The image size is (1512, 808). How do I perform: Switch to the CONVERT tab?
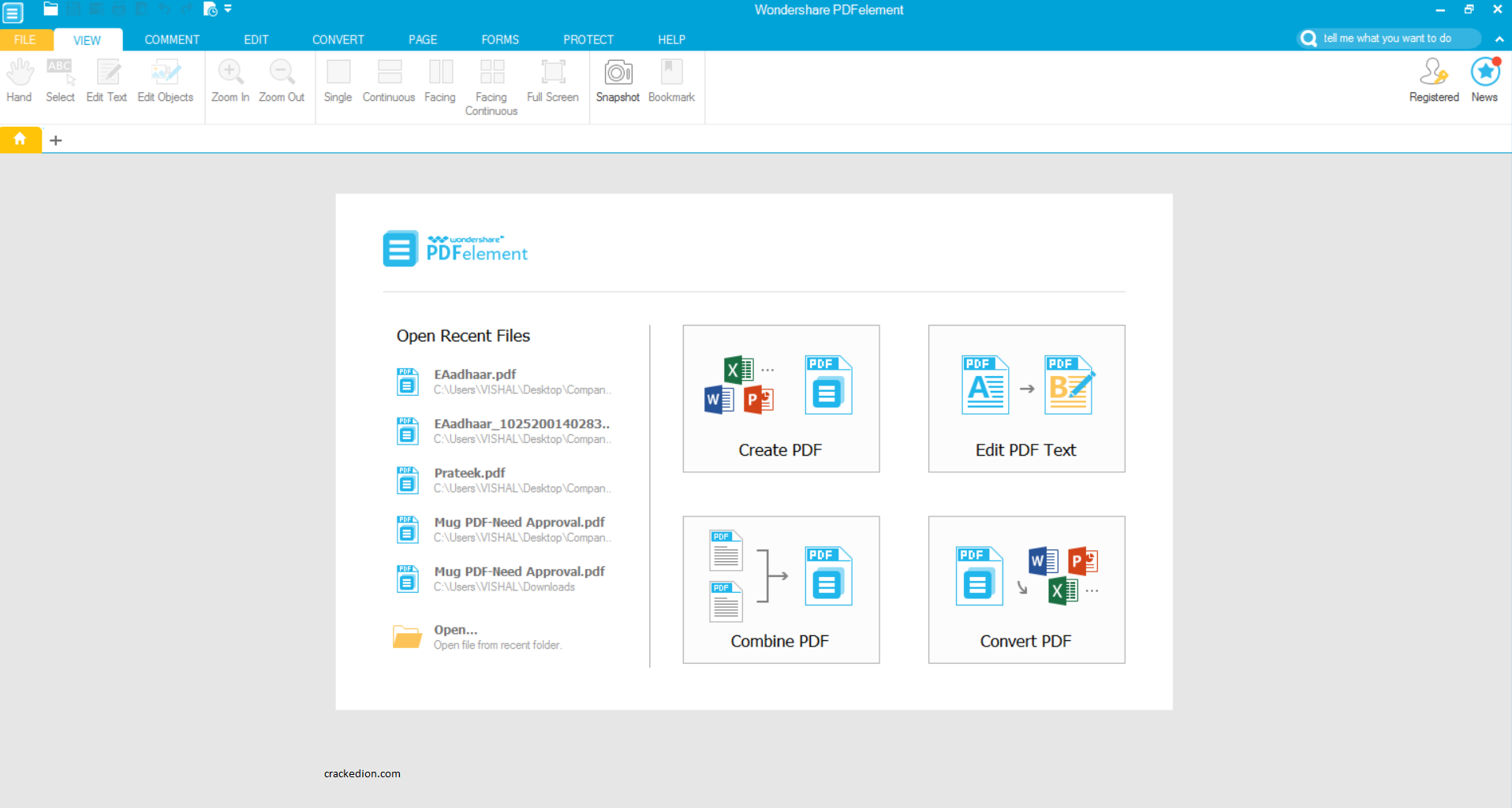[x=338, y=39]
